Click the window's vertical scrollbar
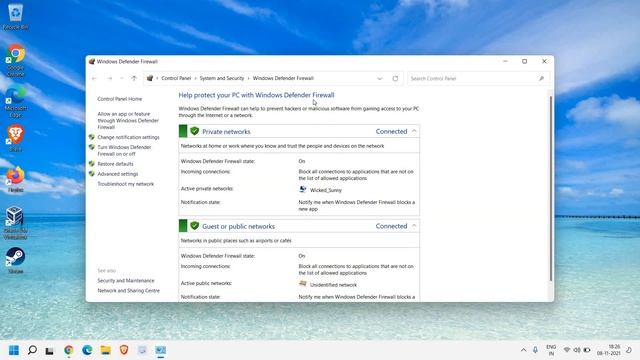This screenshot has width=640, height=360. pos(551,189)
